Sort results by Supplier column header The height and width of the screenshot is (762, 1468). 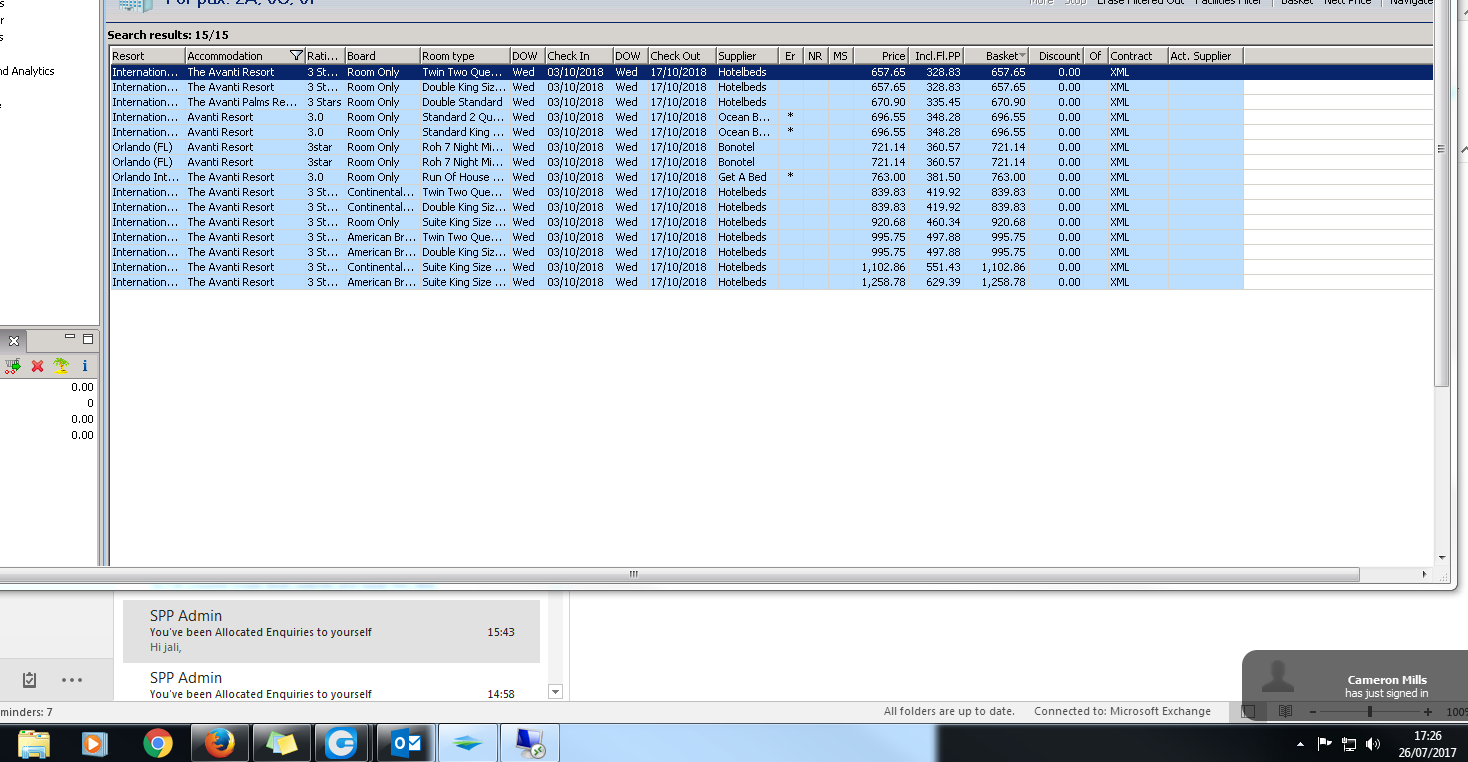(x=747, y=56)
